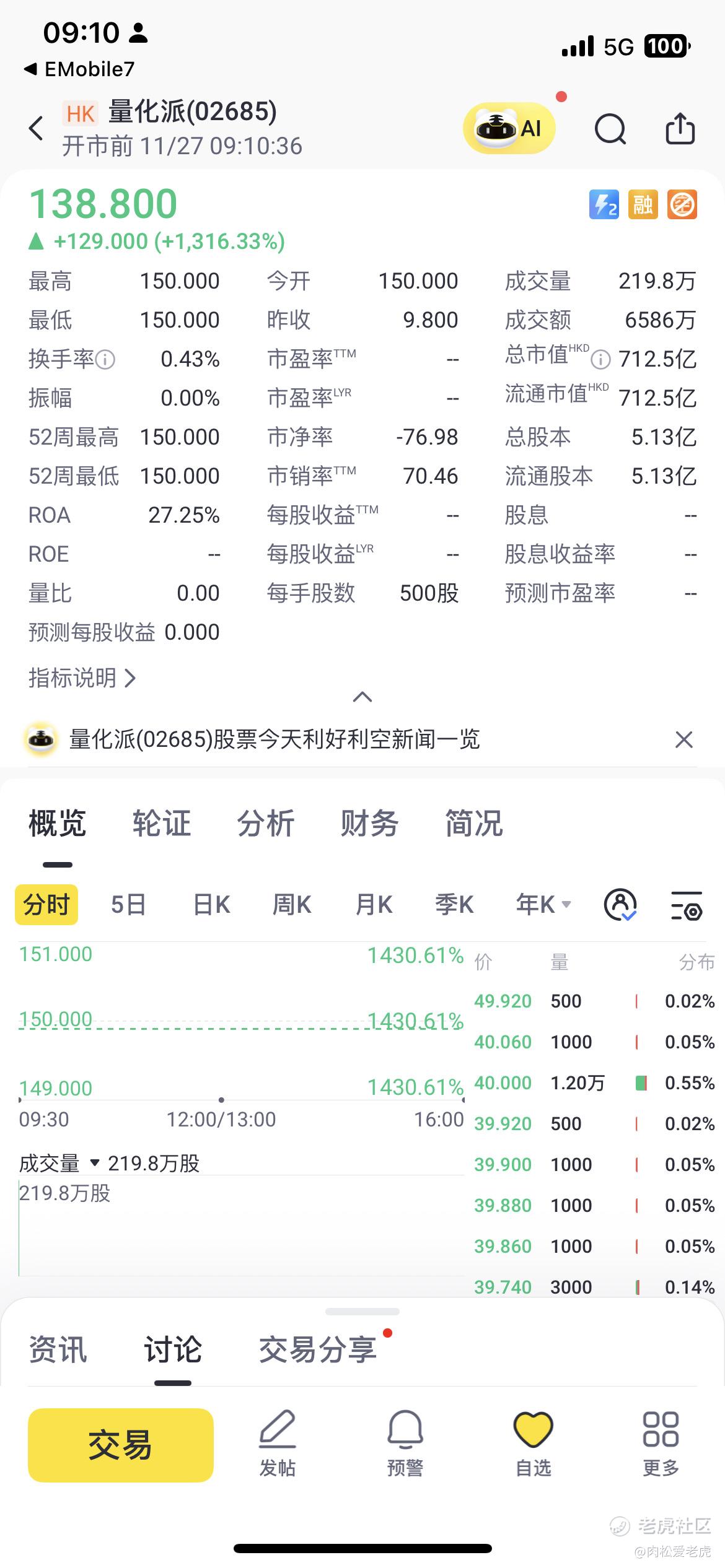The width and height of the screenshot is (725, 1568).
Task: Tap price row 39.740 with 3000
Action: 594,1287
